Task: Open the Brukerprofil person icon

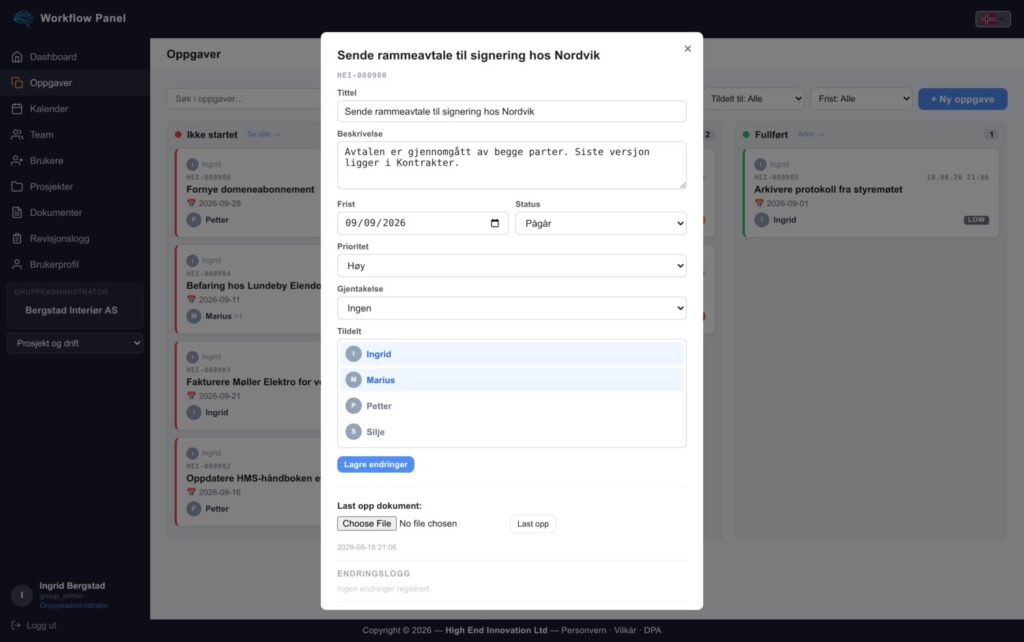Action: pyautogui.click(x=17, y=265)
